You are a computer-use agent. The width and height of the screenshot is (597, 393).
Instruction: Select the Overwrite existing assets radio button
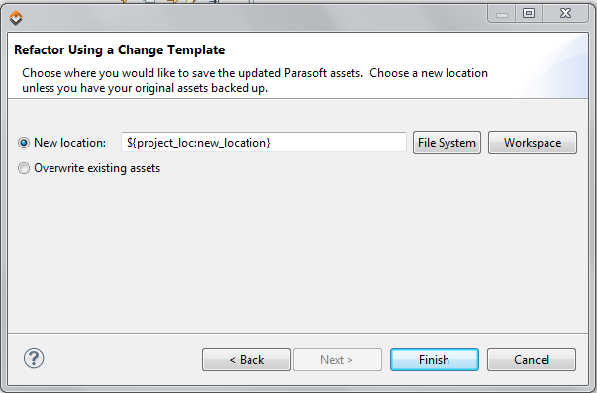pos(24,168)
